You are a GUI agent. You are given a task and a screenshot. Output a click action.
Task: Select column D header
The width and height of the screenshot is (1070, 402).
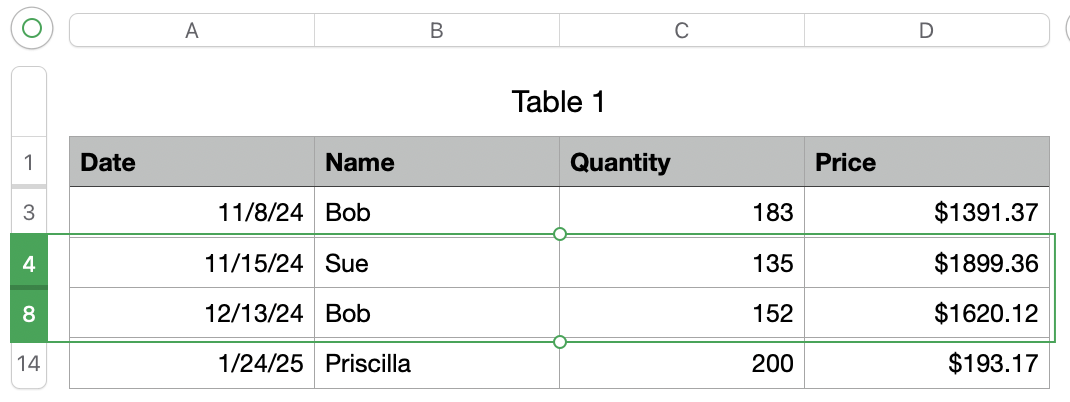(x=926, y=31)
